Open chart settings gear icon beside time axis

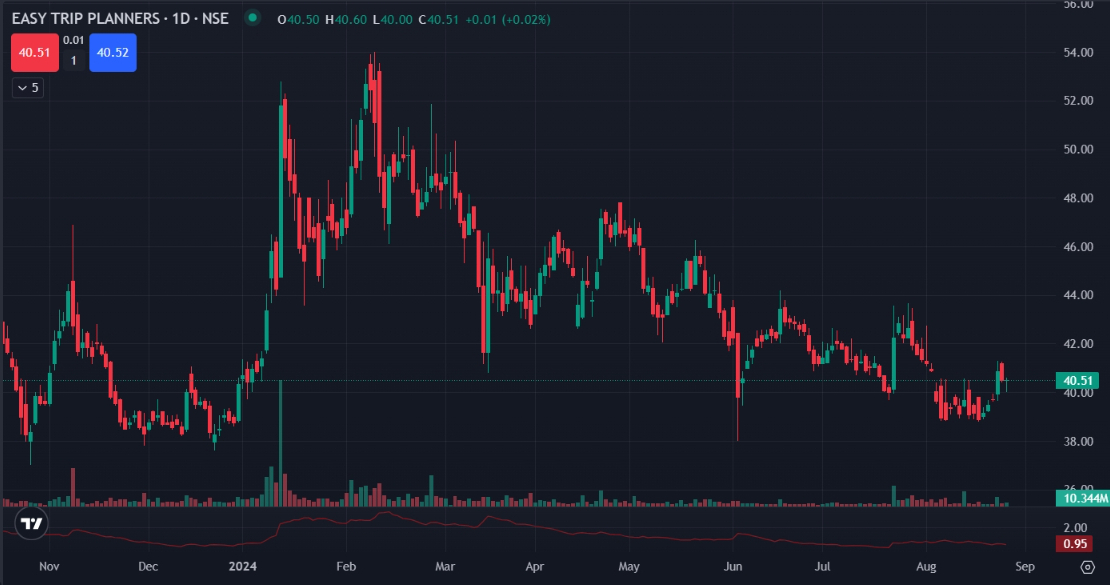click(x=1088, y=567)
